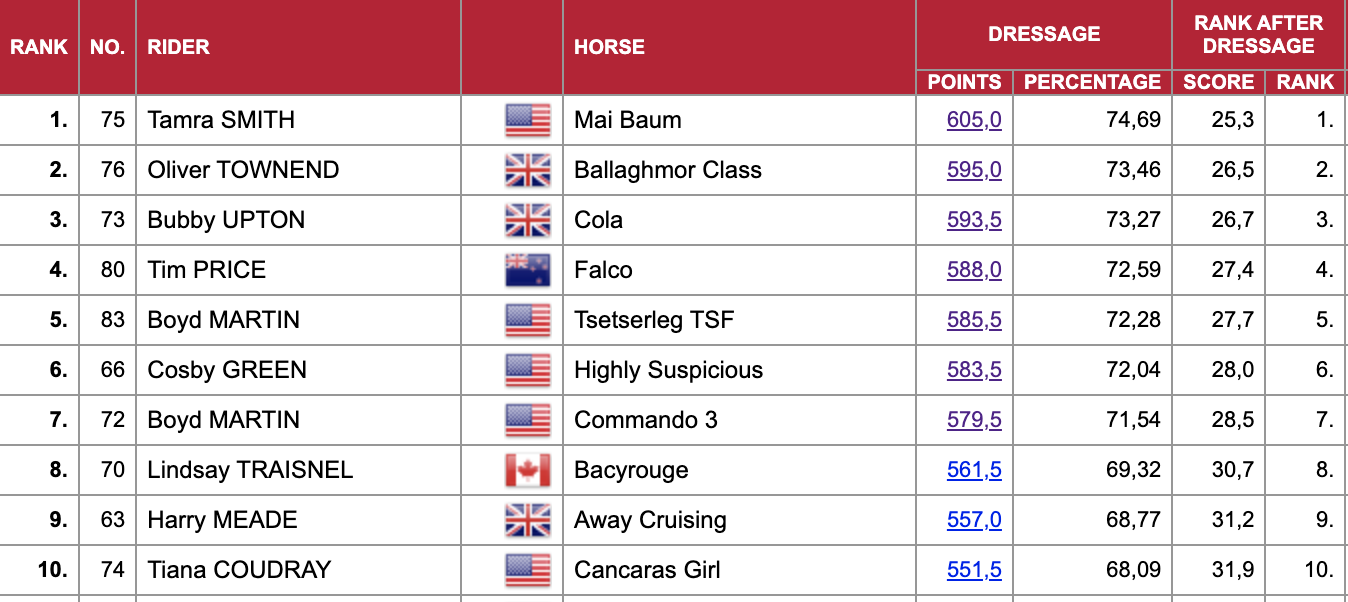Image resolution: width=1348 pixels, height=602 pixels.
Task: Click the British flag beside Oliver TOWNEND
Action: click(528, 170)
